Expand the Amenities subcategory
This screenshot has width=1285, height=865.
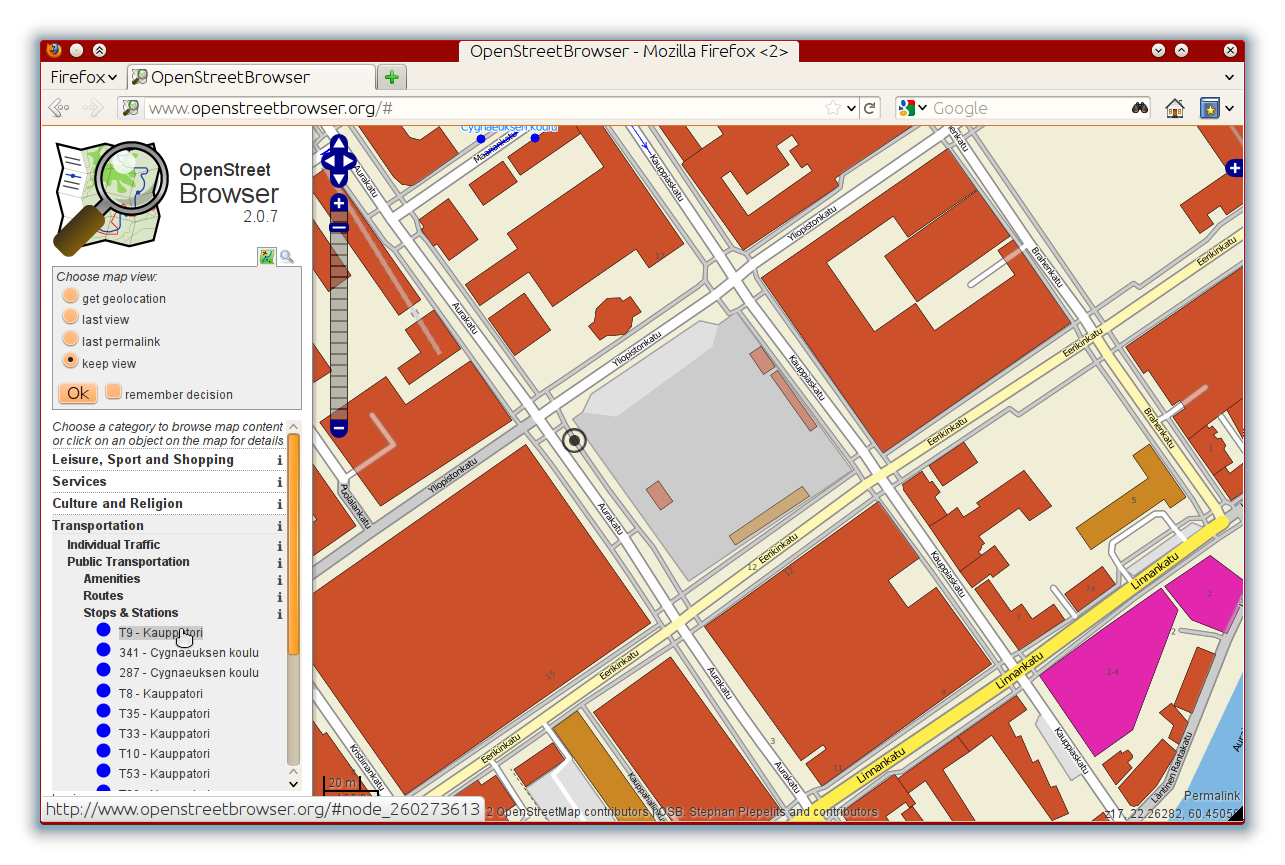coord(112,579)
